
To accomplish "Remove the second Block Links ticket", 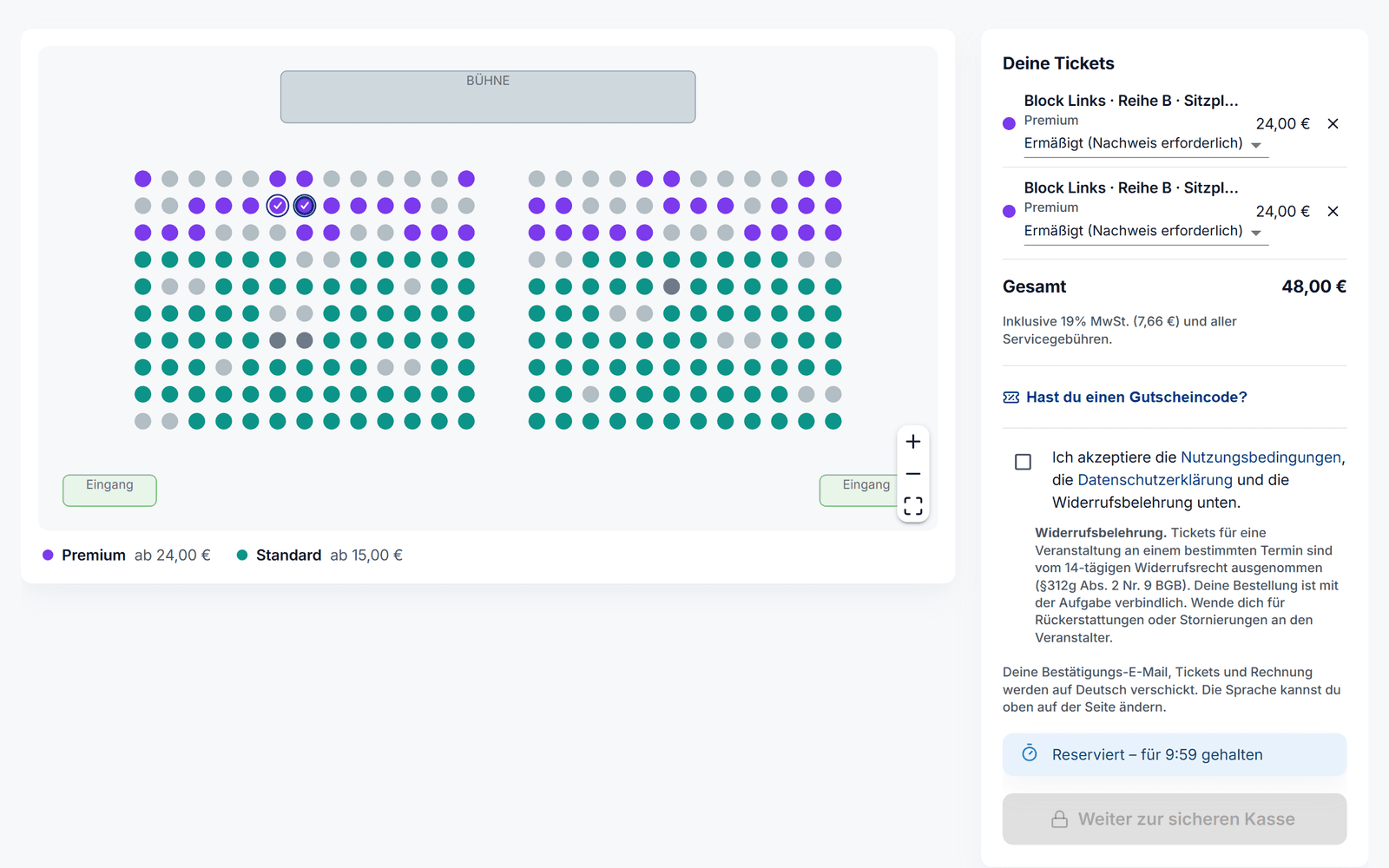I will [x=1333, y=212].
